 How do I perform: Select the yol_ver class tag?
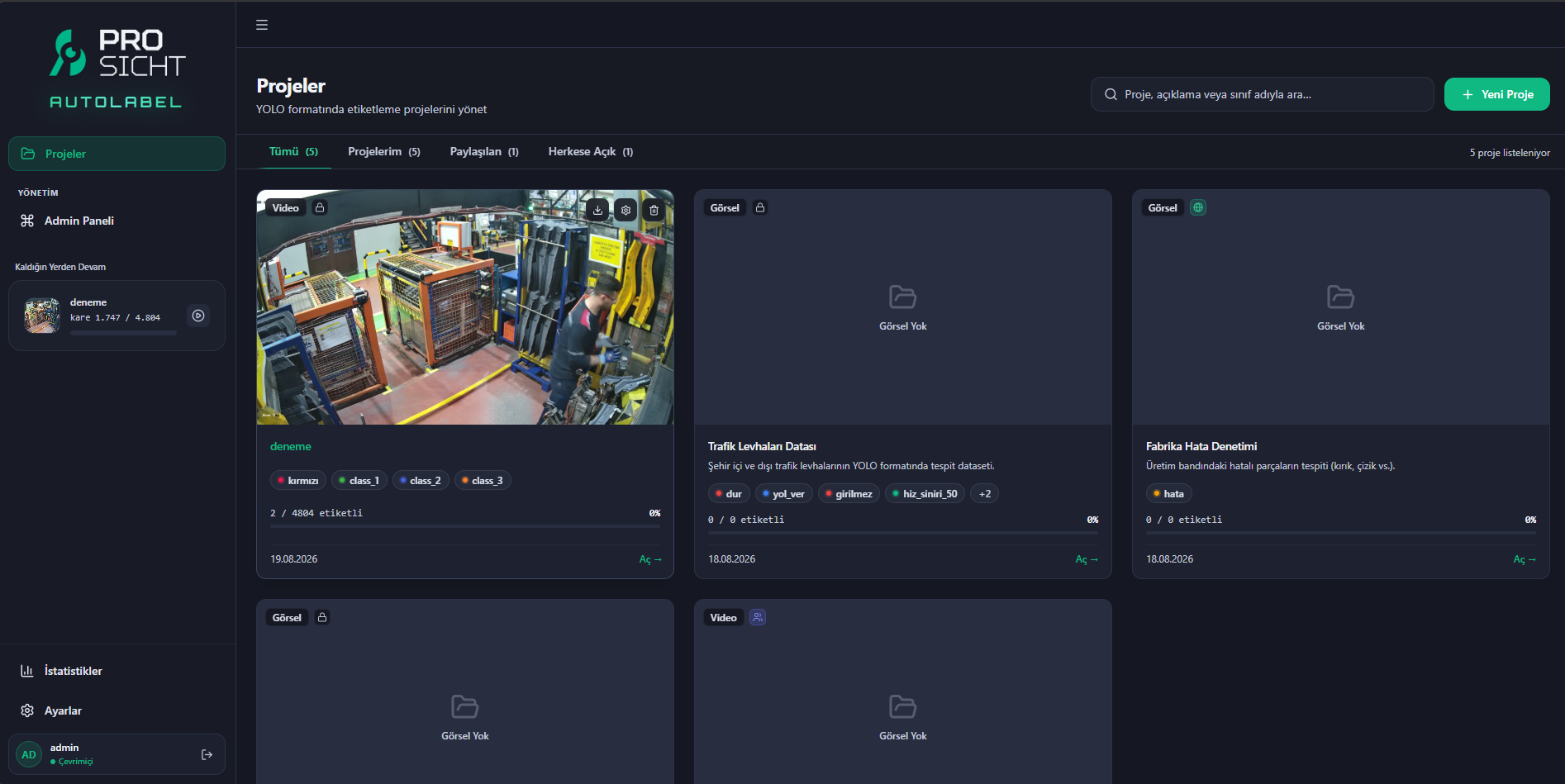coord(784,493)
